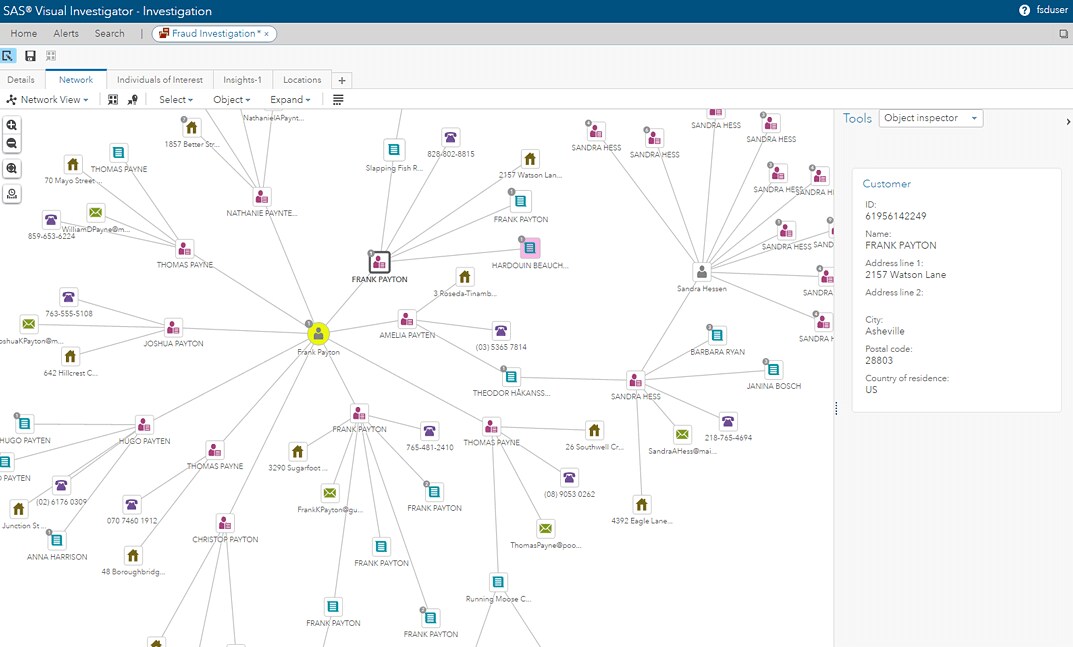Select the highlighted Frank Payton person node
This screenshot has width=1073, height=647.
click(318, 333)
